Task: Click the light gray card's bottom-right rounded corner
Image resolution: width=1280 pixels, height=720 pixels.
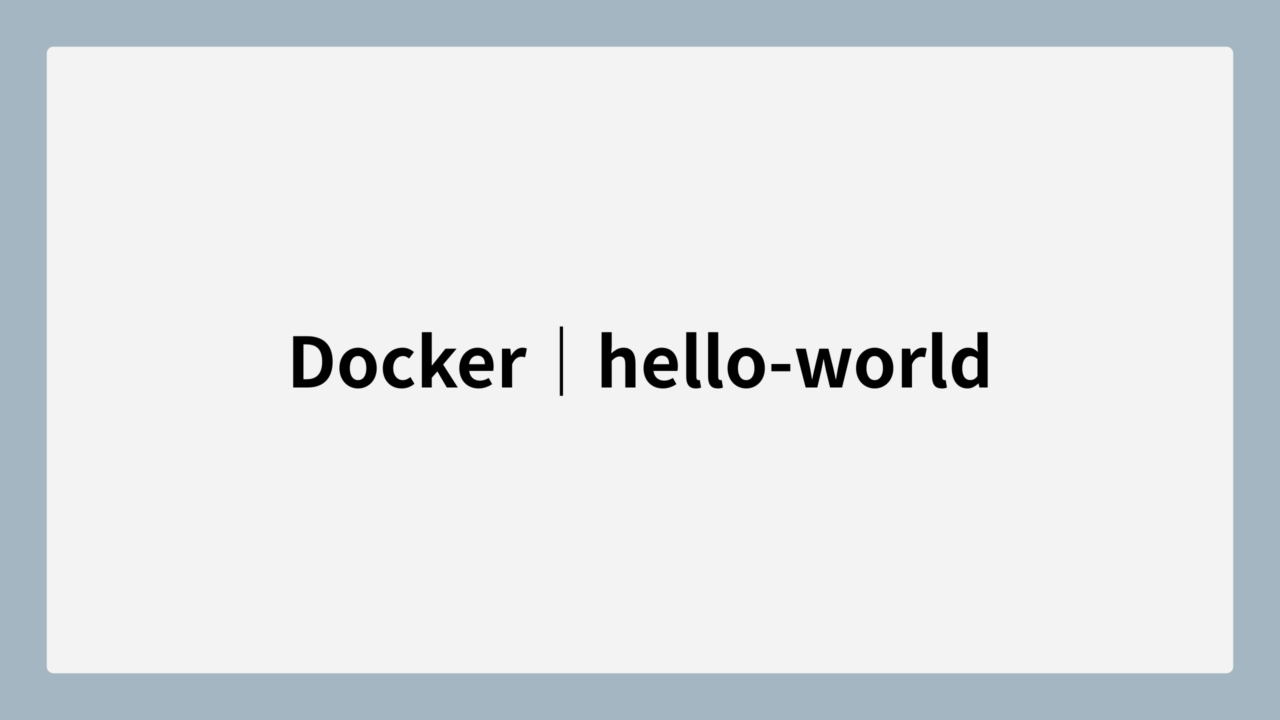Action: point(1228,668)
